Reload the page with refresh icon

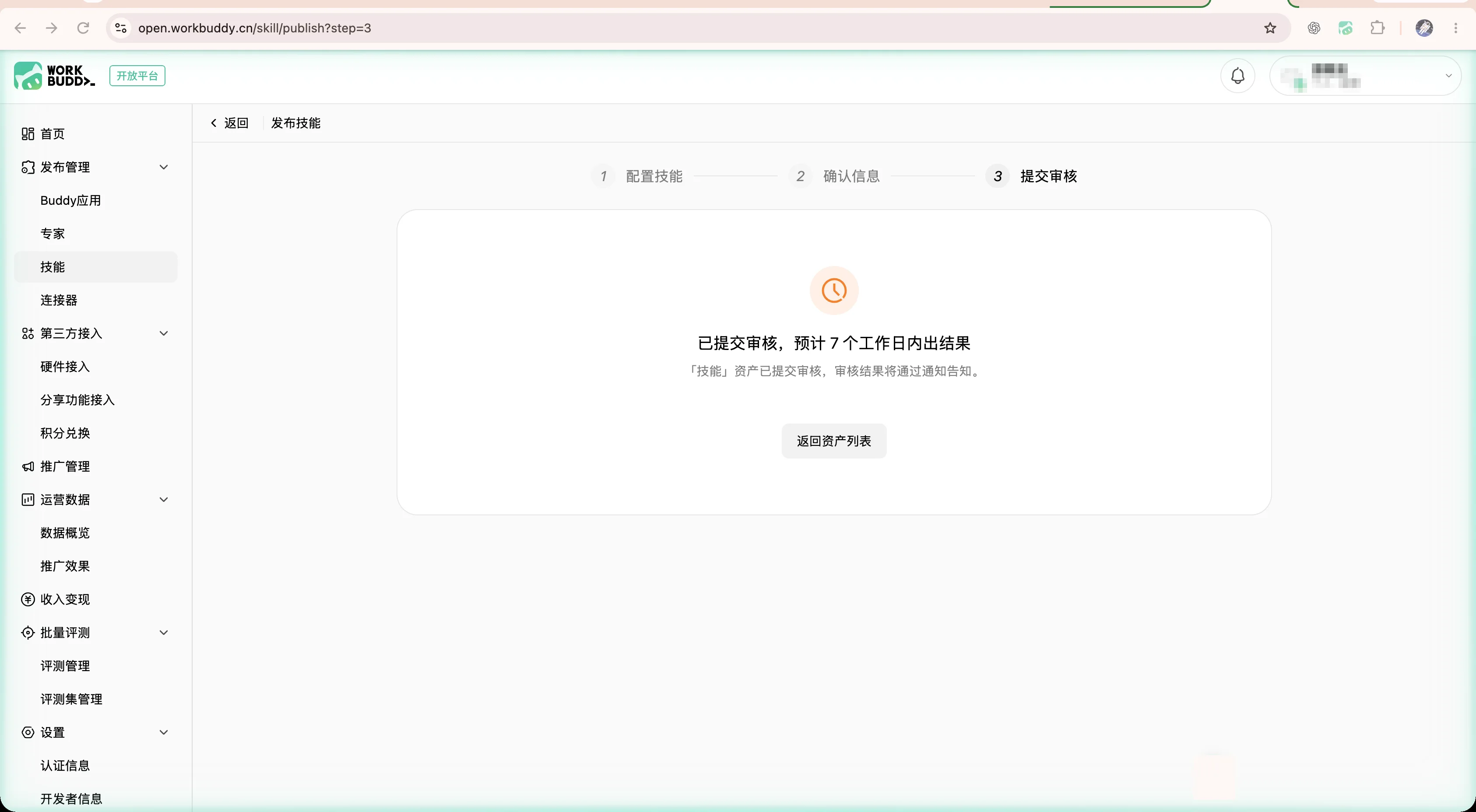(x=83, y=28)
